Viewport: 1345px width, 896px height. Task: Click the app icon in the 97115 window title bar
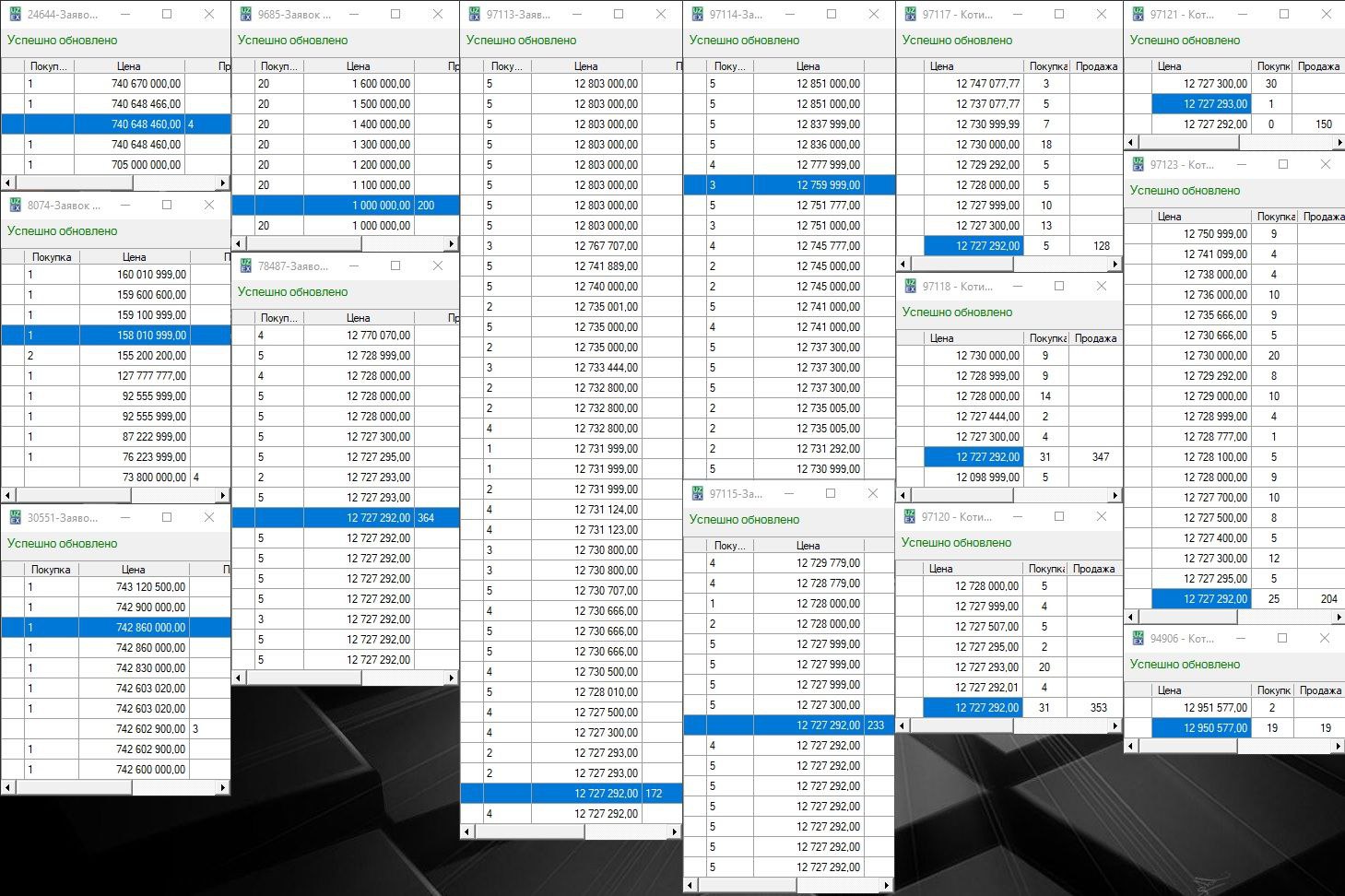pos(698,494)
